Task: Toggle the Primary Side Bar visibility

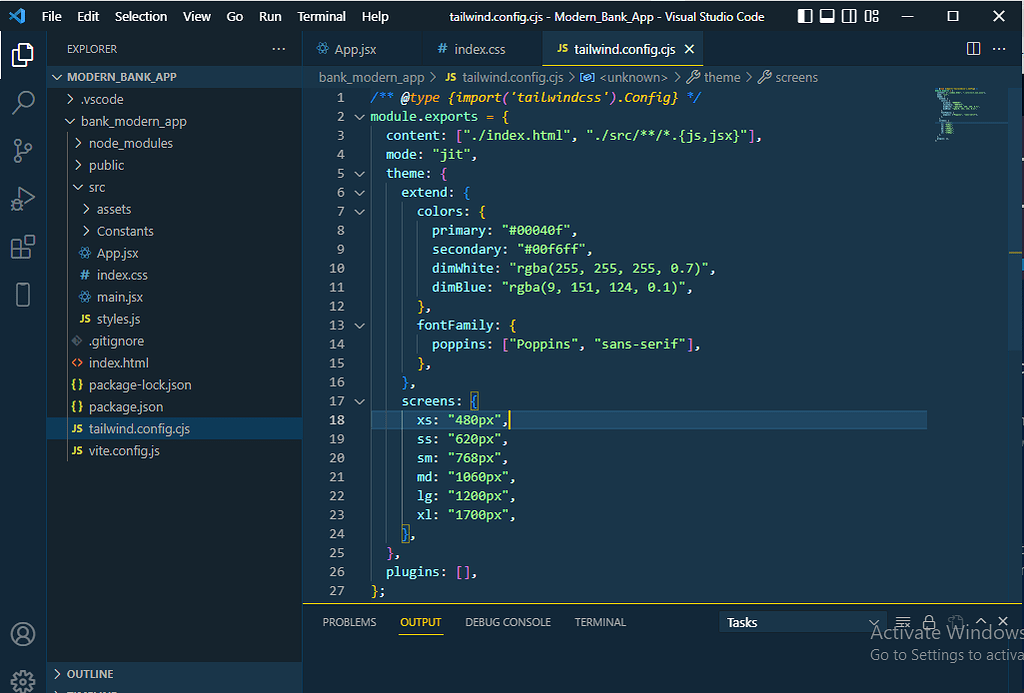Action: click(x=806, y=16)
